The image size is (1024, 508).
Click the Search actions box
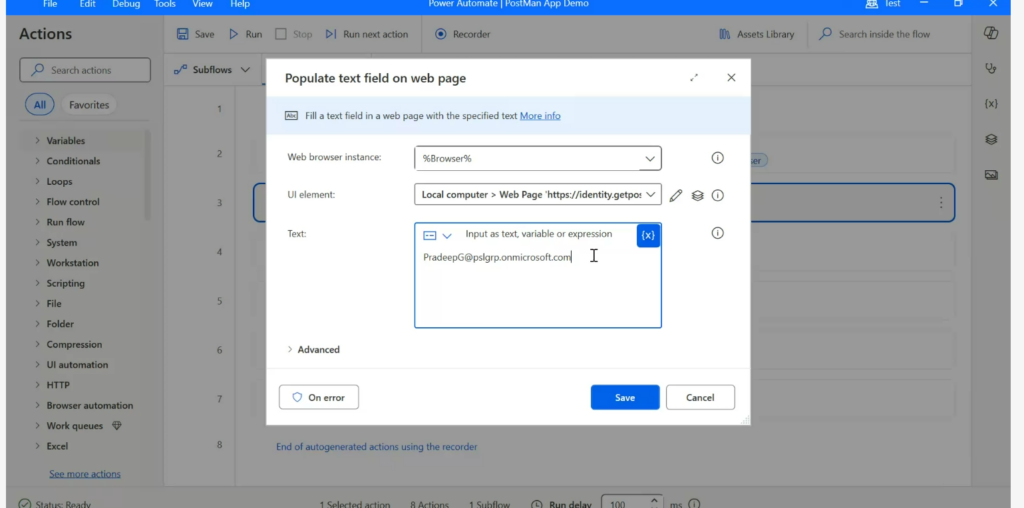(85, 70)
